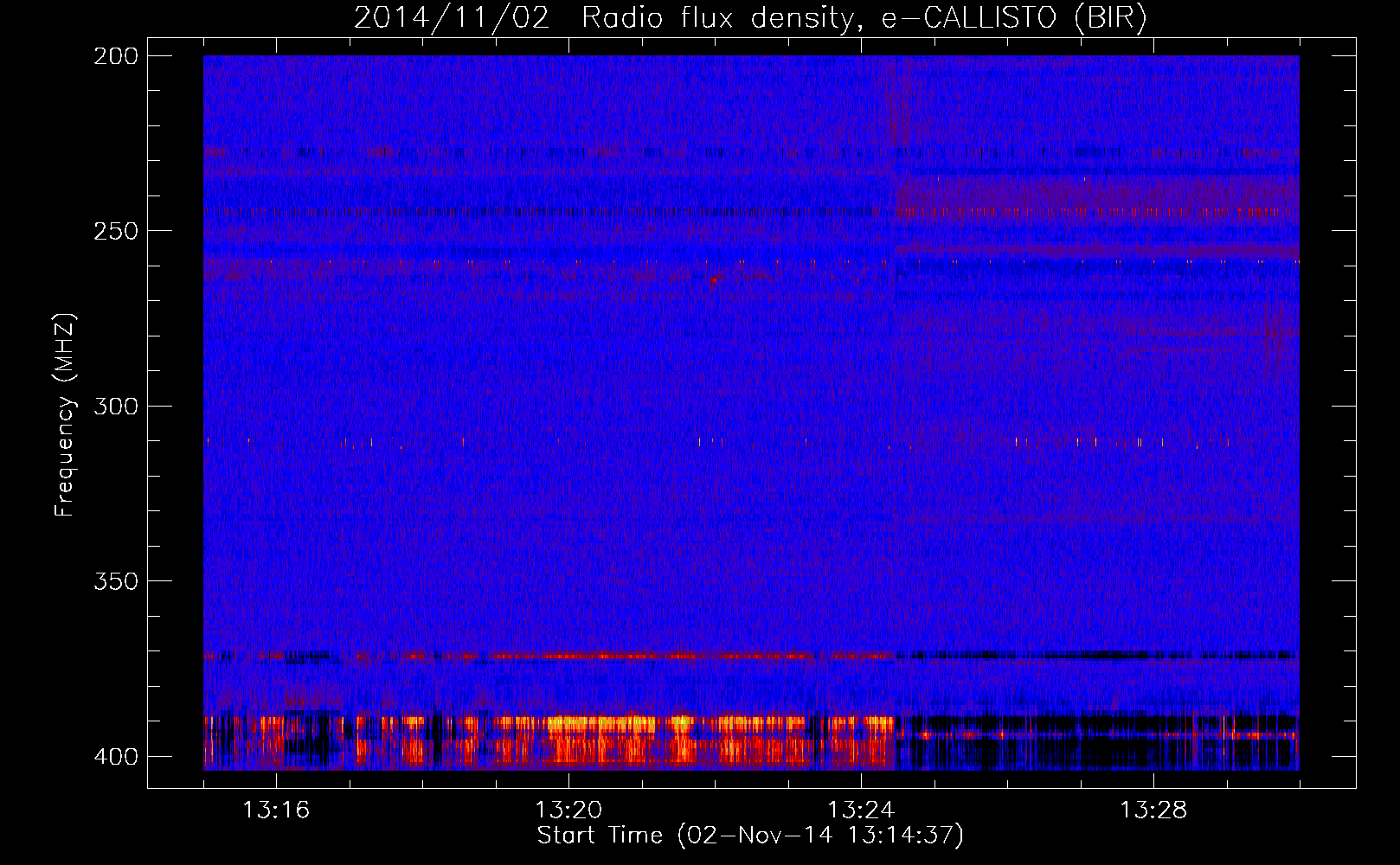Click the 13:24 time tick label
The image size is (1400, 865).
click(861, 811)
